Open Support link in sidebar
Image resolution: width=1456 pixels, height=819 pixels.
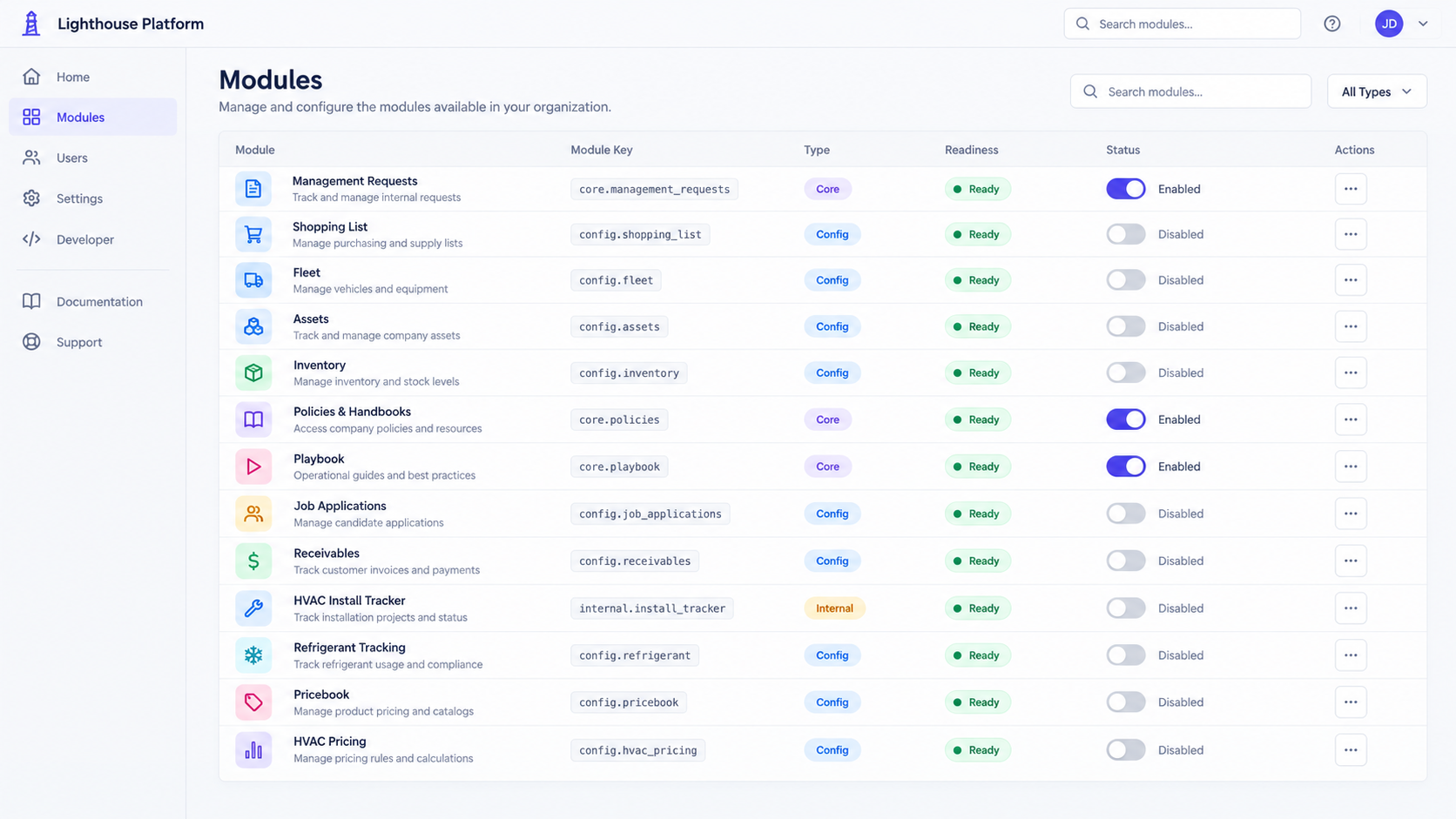point(92,342)
